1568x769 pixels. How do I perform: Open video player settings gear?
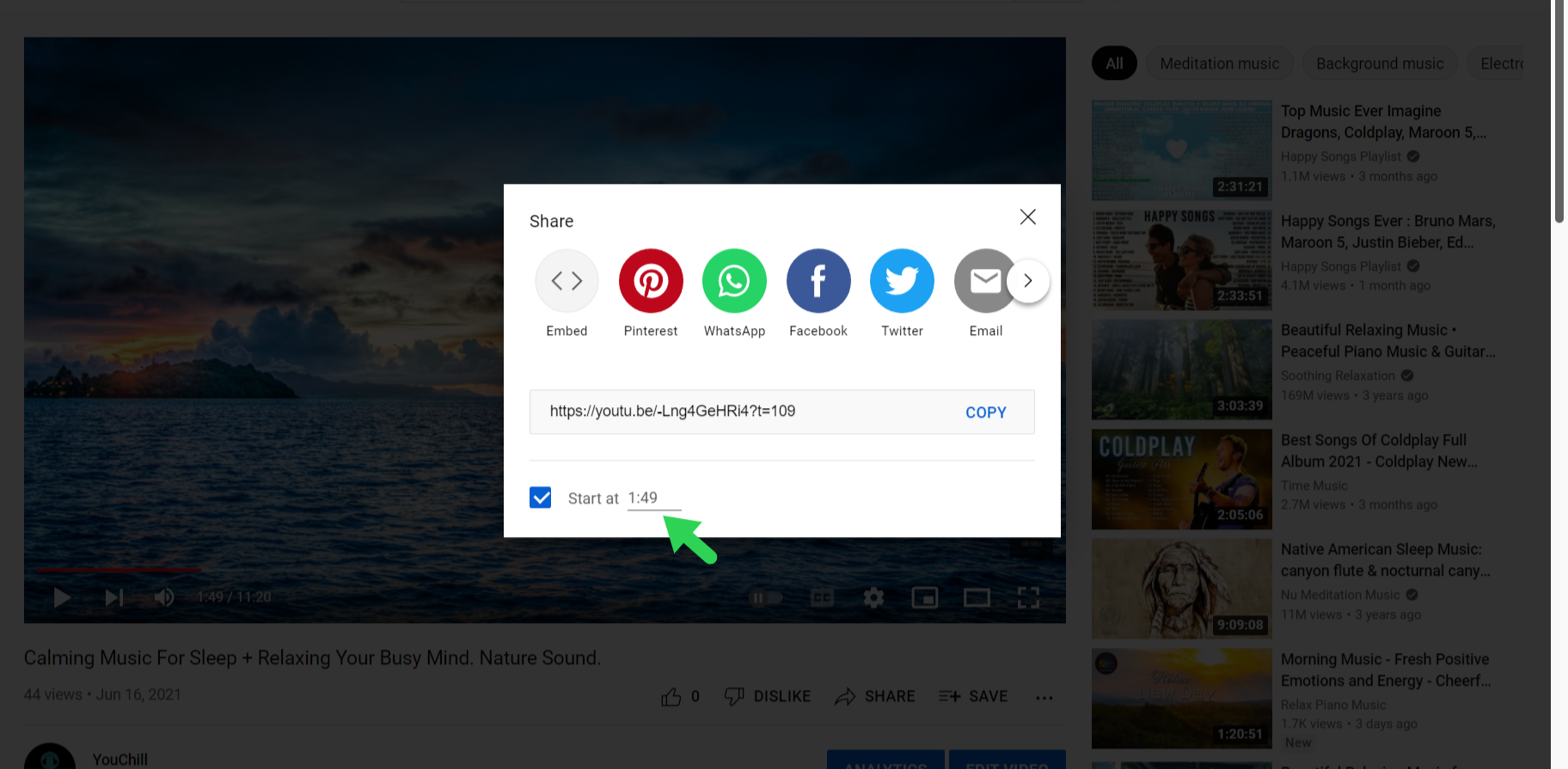coord(873,598)
